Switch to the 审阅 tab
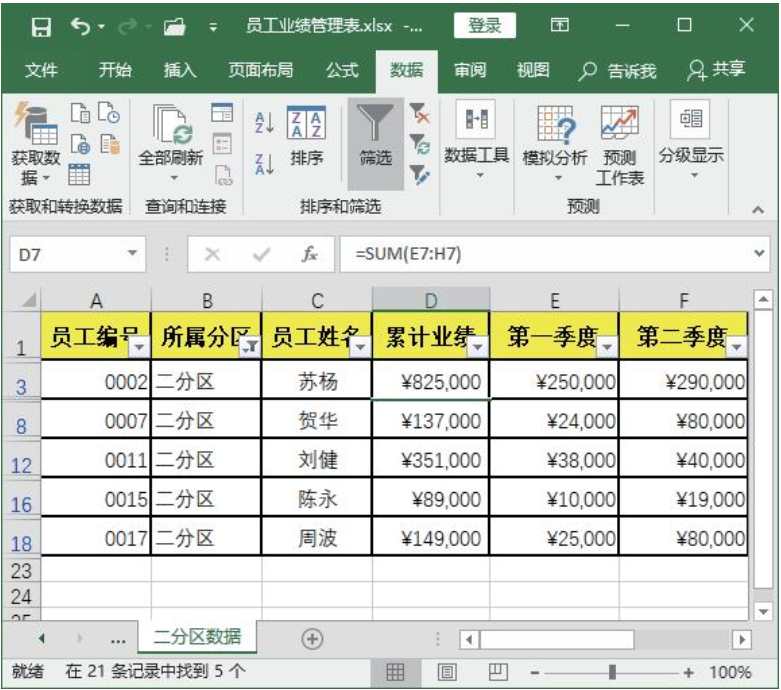Viewport: 781px width, 690px height. click(x=470, y=70)
